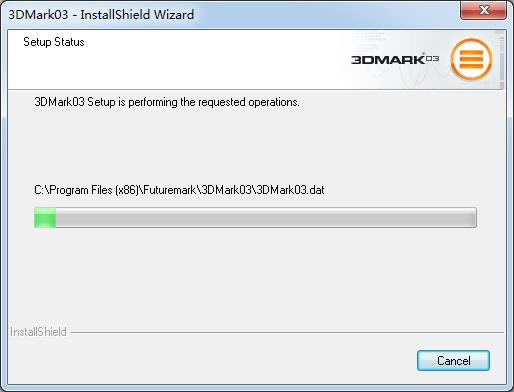Click the orange circular 3DMark logo icon

point(471,59)
